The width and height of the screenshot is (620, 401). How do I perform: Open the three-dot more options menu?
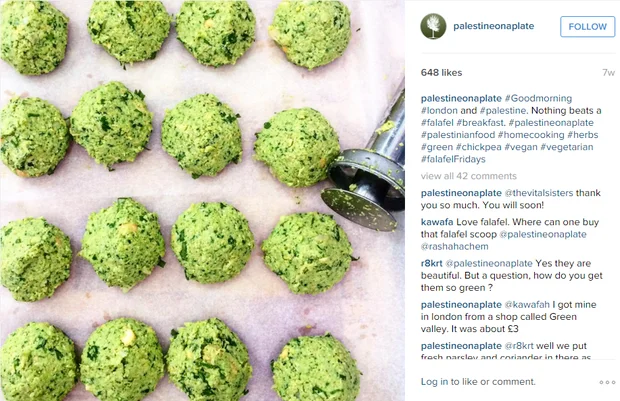click(607, 382)
